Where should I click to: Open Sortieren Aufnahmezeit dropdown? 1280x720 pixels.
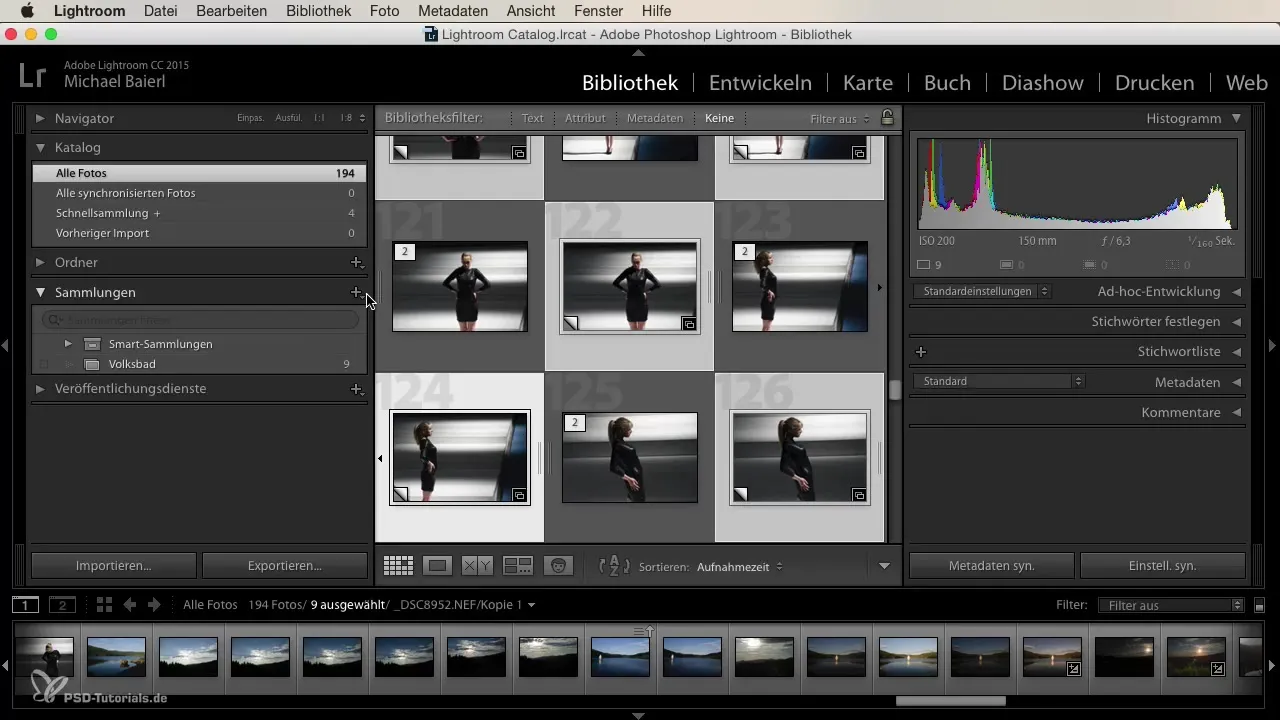(x=740, y=567)
